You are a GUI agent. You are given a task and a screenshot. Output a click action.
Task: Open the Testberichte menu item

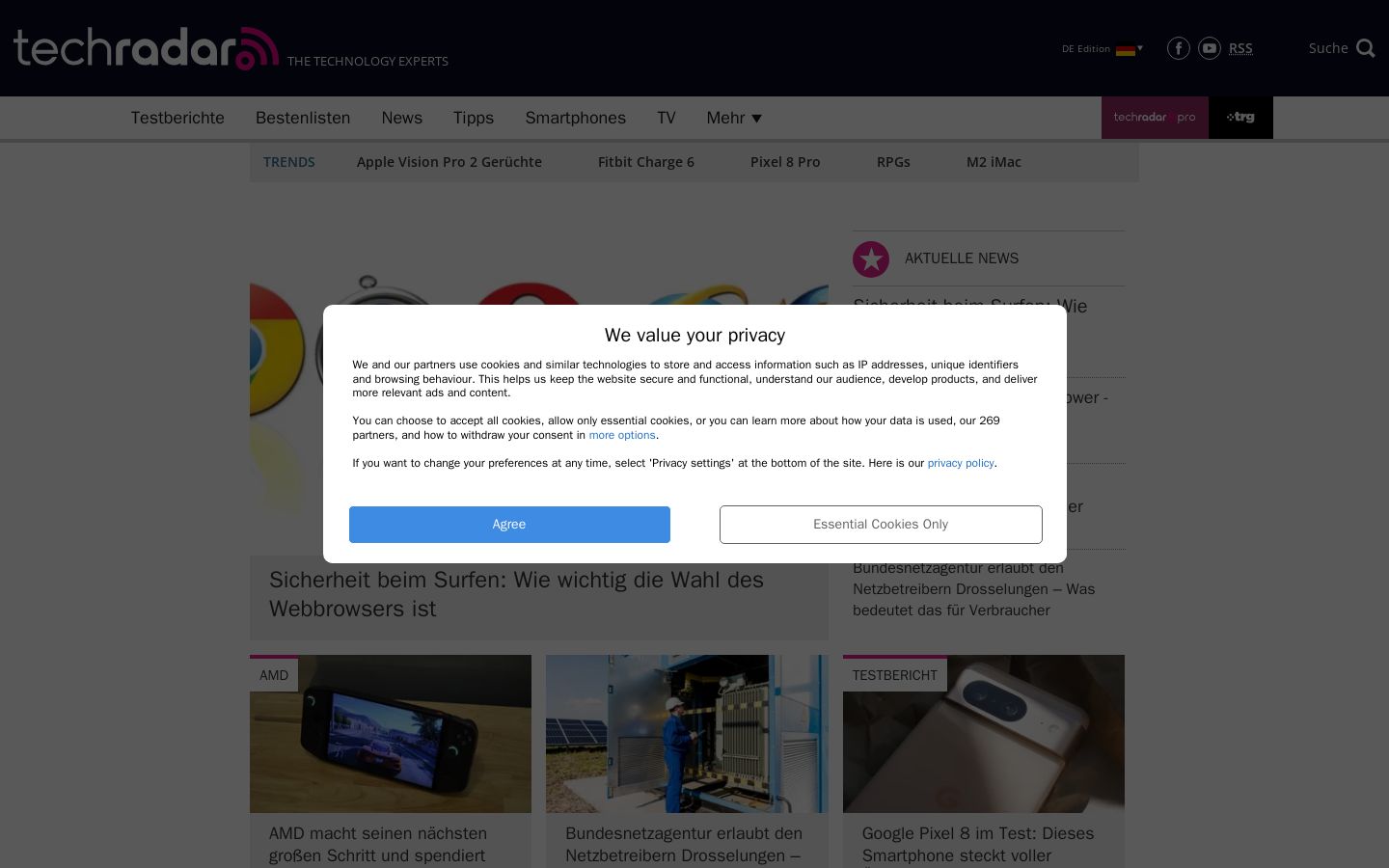pos(177,118)
